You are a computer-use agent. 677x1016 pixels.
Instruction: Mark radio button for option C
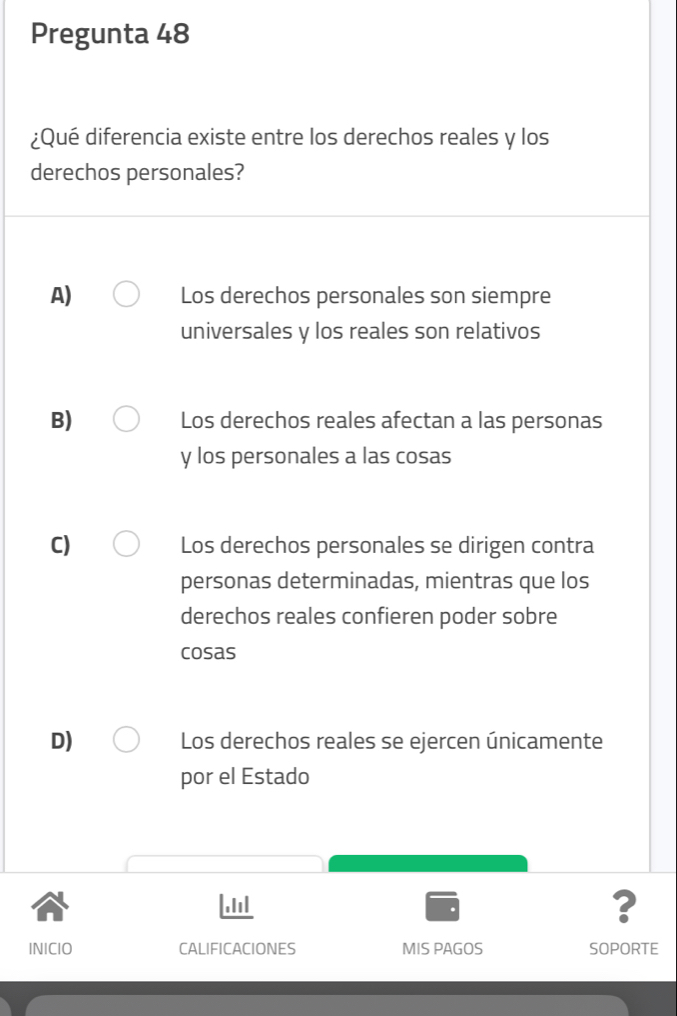[125, 546]
